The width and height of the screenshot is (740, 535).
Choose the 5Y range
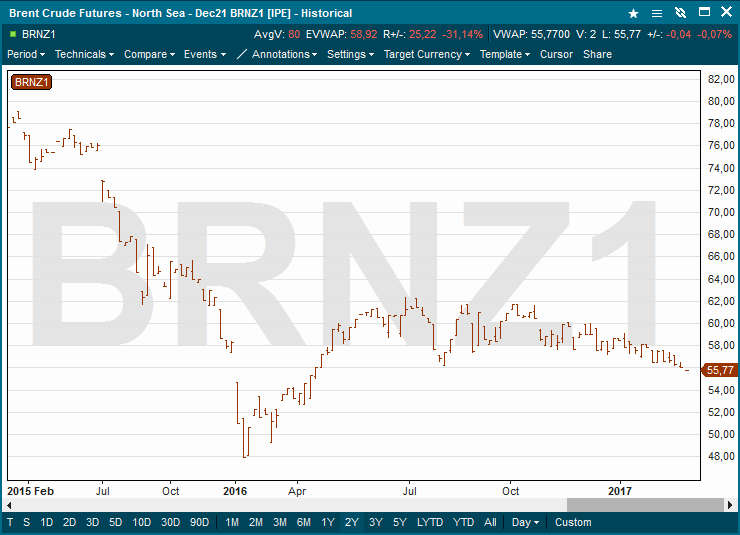point(400,522)
